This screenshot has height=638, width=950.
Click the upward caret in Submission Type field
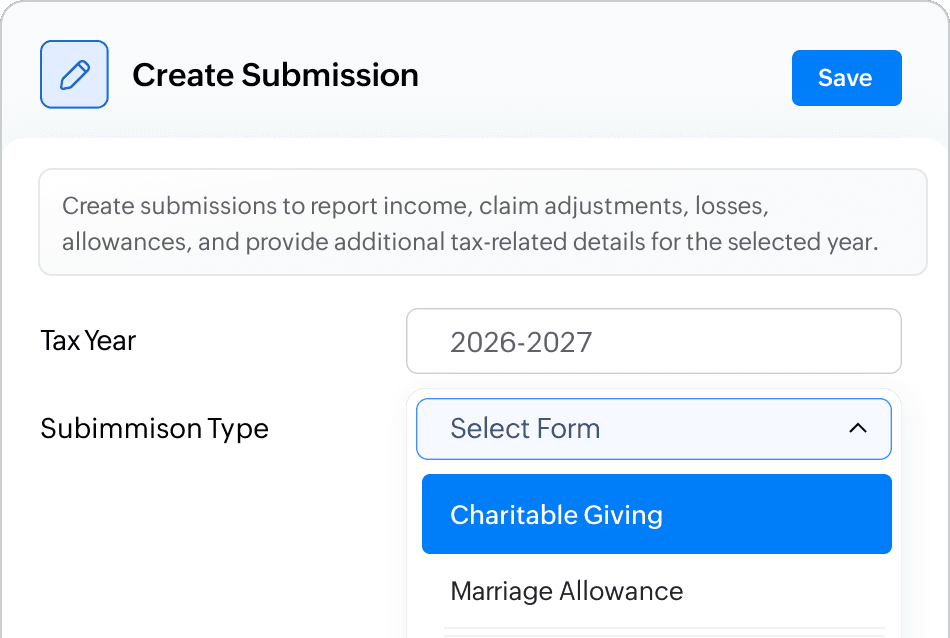pyautogui.click(x=857, y=429)
